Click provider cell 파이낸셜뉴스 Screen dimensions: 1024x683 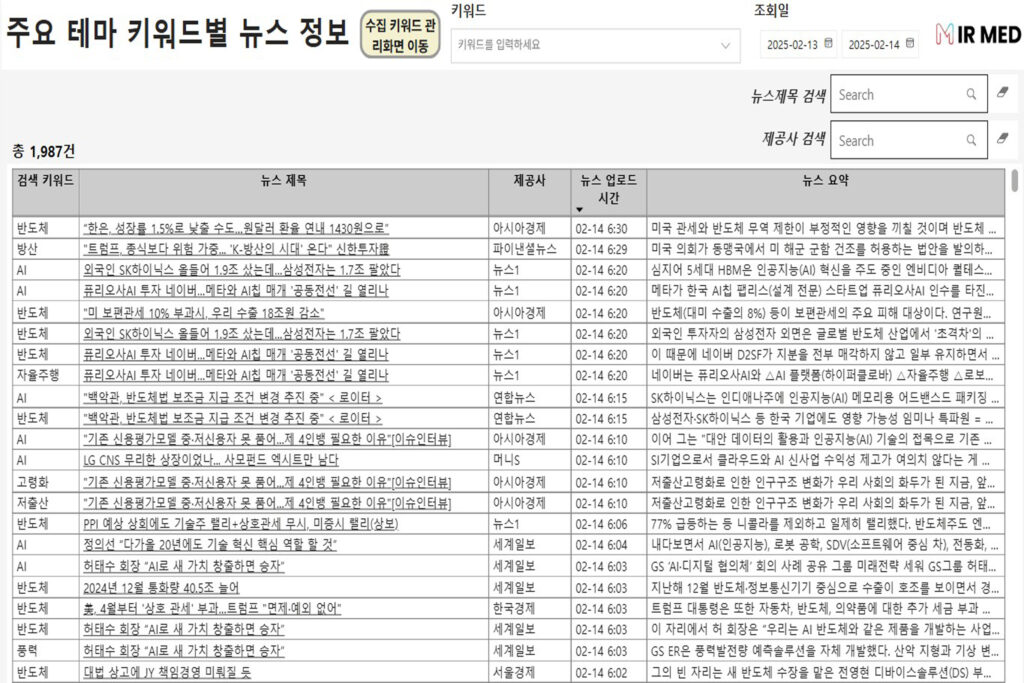pos(530,249)
